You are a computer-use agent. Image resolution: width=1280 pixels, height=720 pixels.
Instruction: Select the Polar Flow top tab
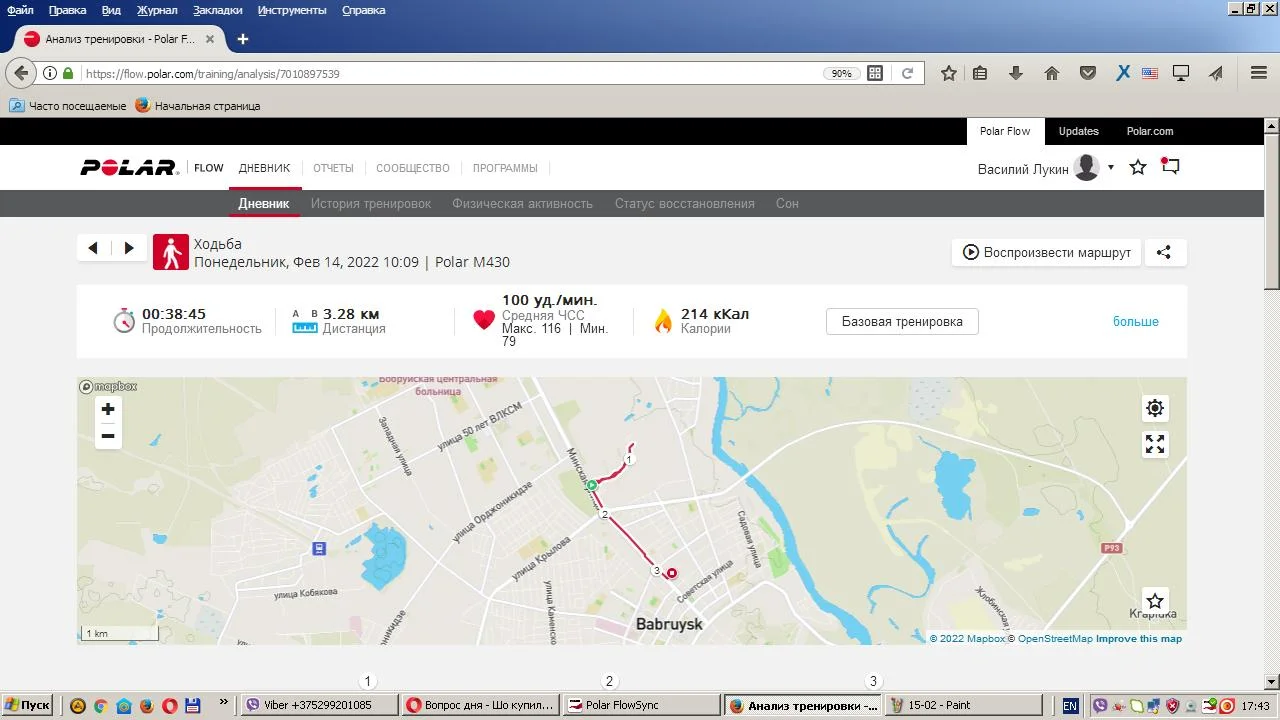pos(1005,131)
